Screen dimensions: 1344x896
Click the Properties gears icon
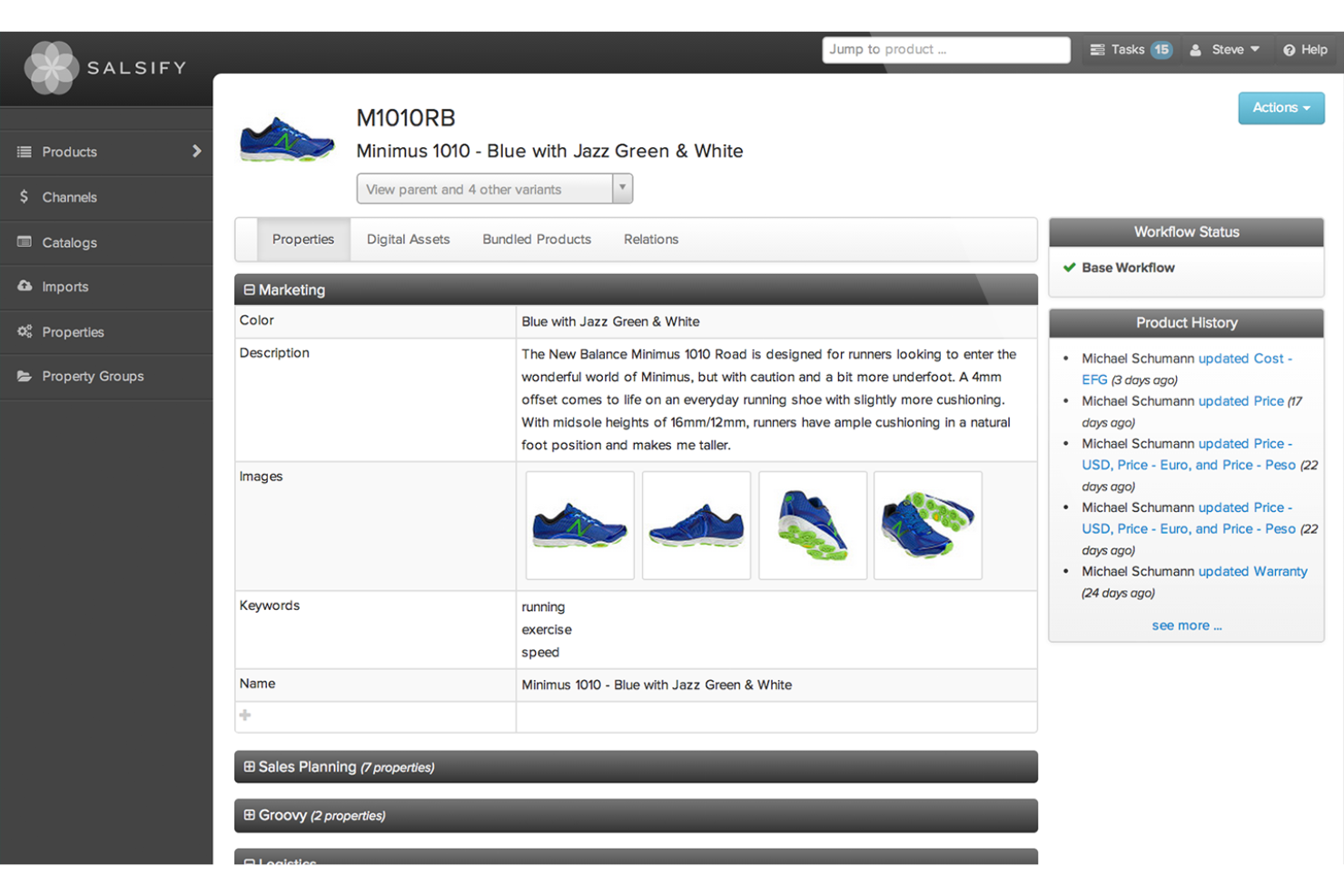[x=25, y=331]
